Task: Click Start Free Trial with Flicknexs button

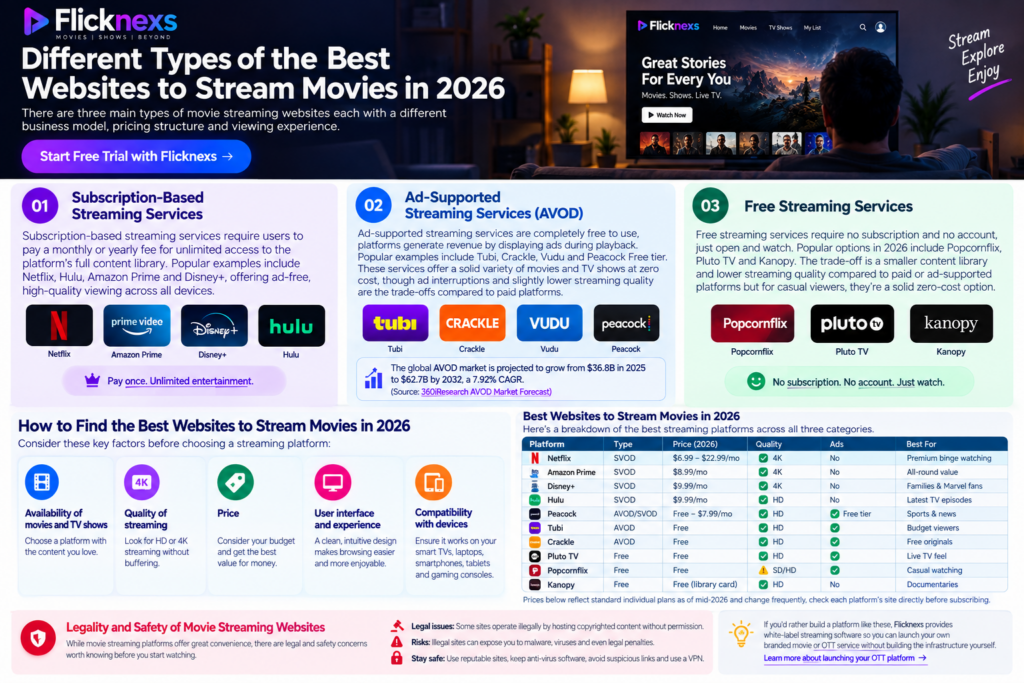Action: pyautogui.click(x=136, y=157)
